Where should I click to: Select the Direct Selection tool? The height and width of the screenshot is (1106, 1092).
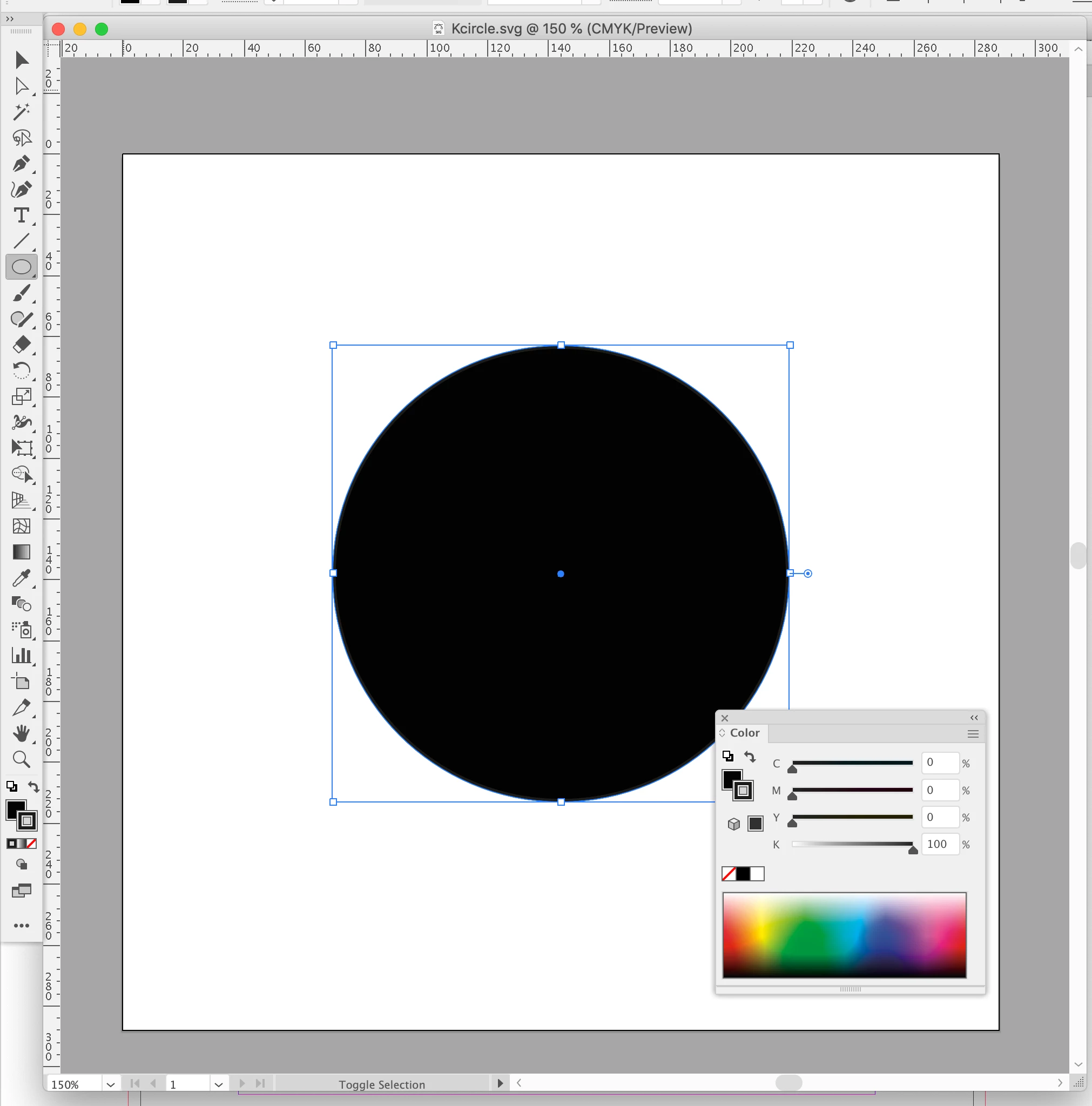pyautogui.click(x=21, y=86)
